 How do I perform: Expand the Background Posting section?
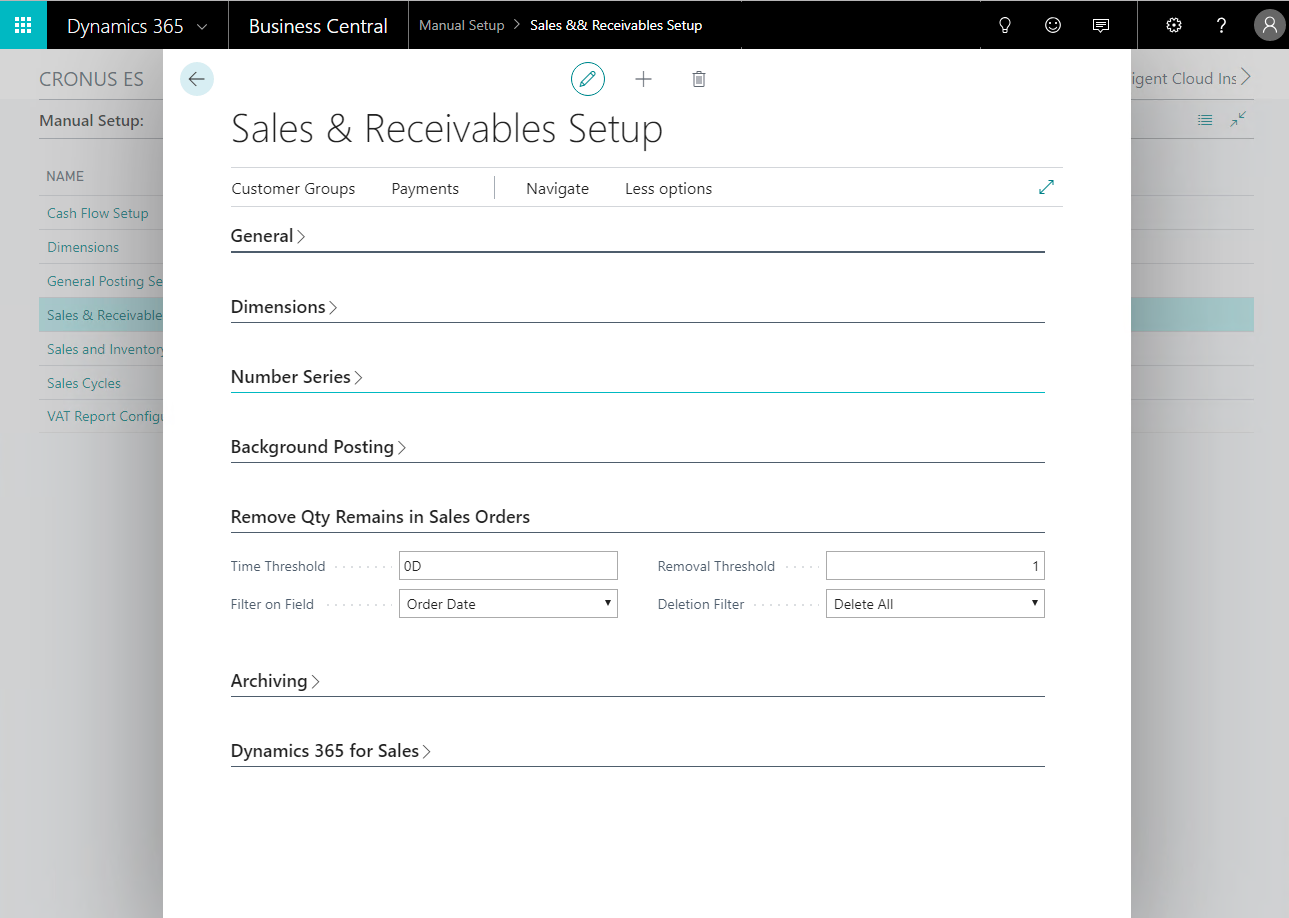pyautogui.click(x=318, y=447)
